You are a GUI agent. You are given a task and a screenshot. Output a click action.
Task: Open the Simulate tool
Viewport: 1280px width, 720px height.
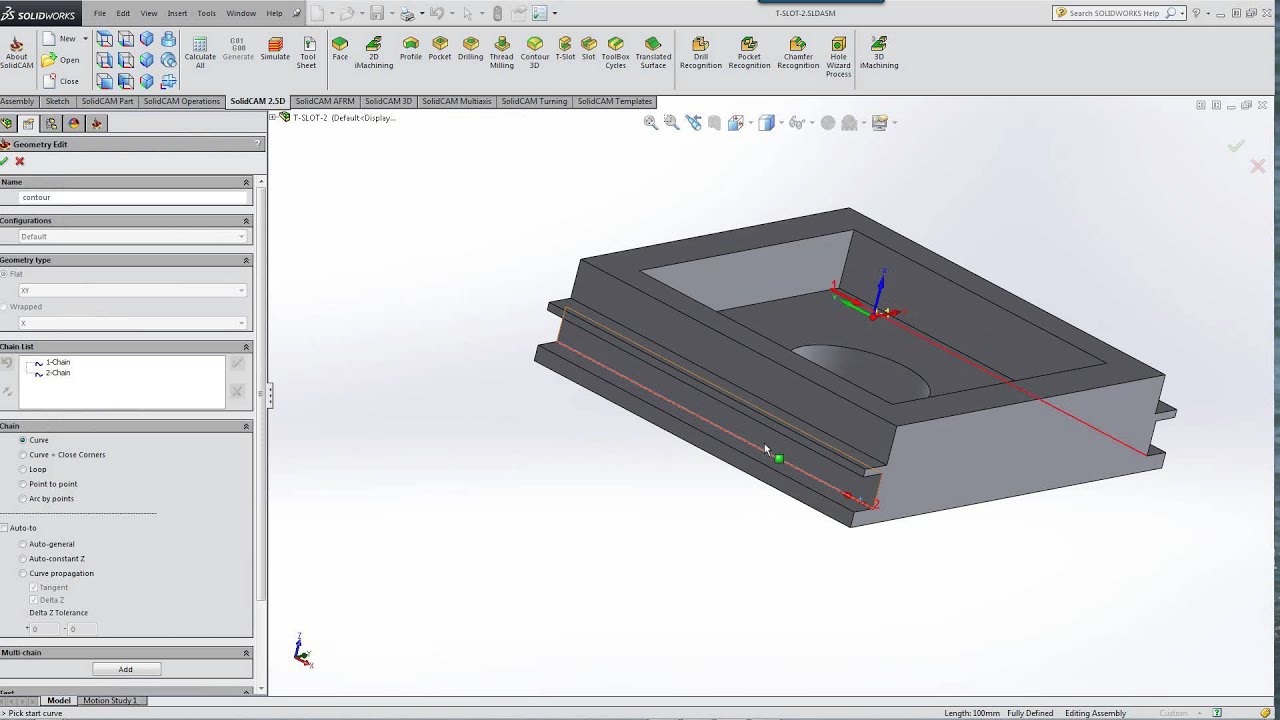click(x=275, y=49)
